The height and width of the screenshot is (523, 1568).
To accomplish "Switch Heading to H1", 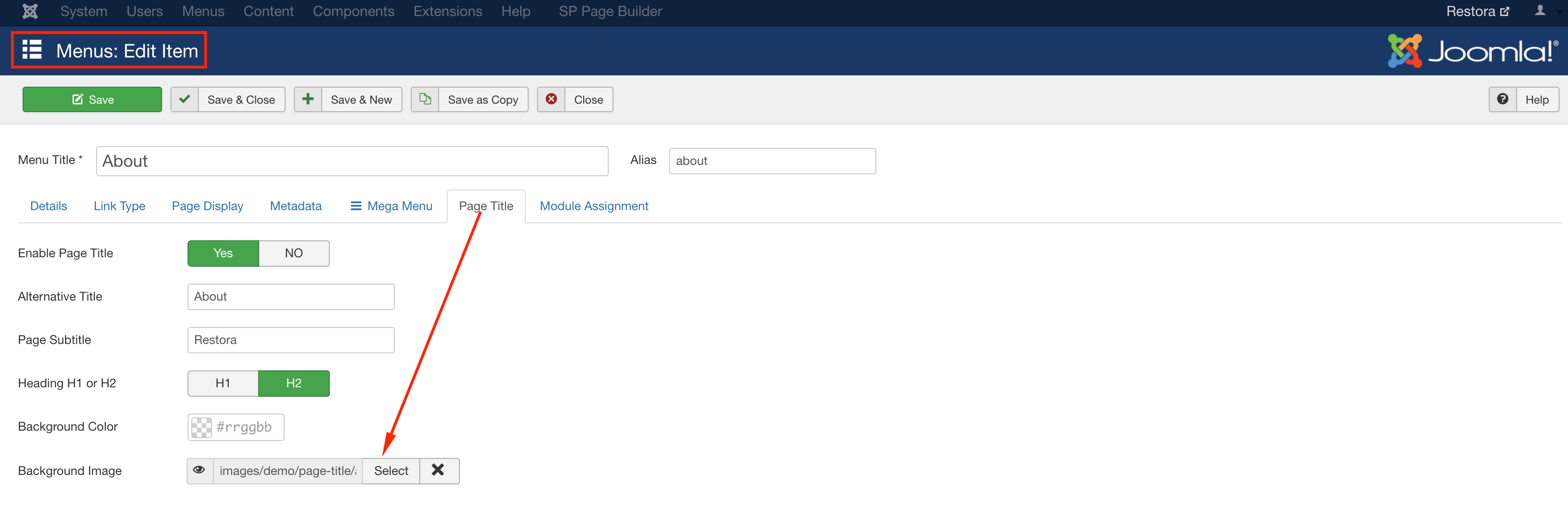I will click(x=222, y=383).
